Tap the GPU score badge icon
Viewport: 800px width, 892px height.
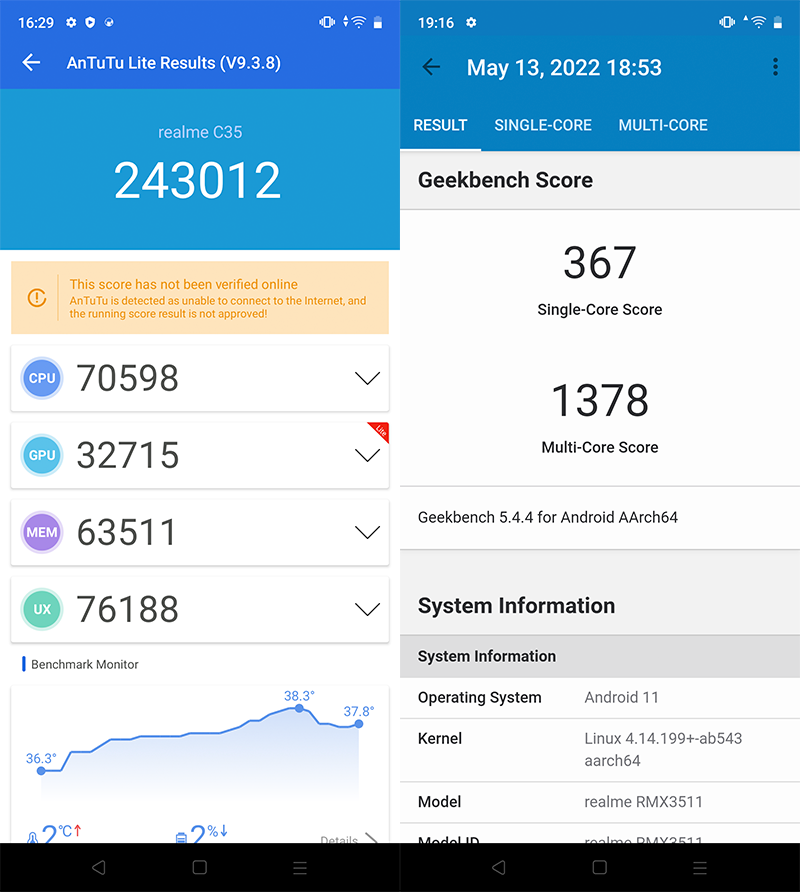coord(42,455)
